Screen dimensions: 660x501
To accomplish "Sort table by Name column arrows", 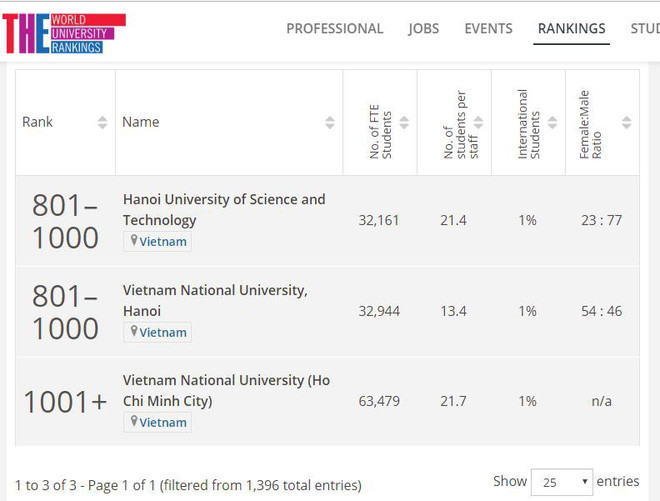I will coord(330,122).
